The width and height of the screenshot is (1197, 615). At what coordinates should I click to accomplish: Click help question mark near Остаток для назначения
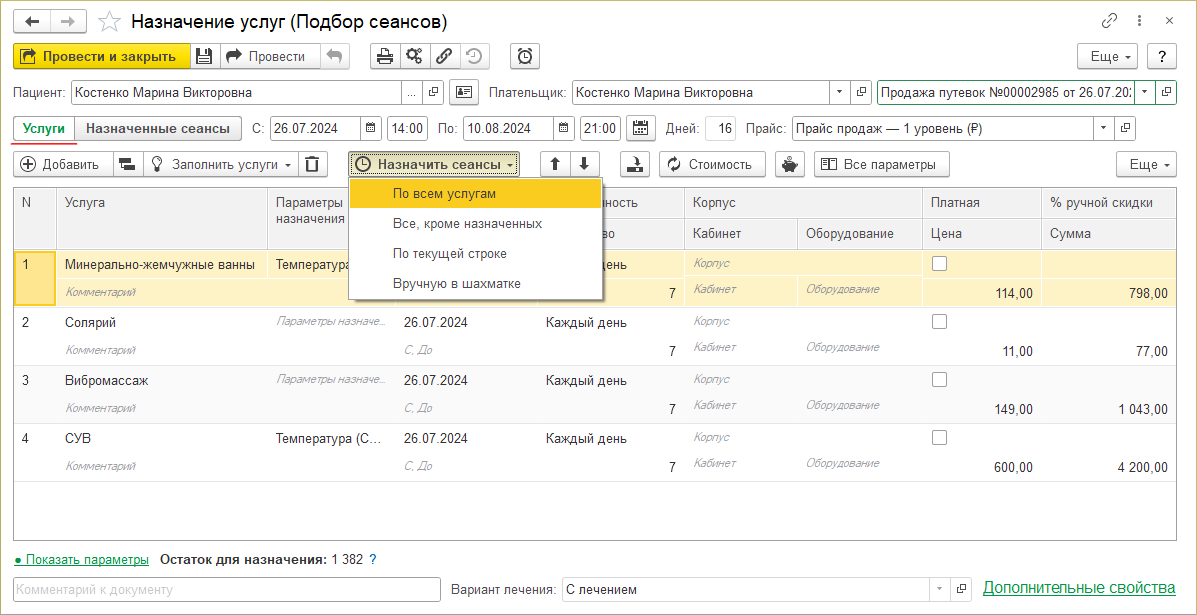tap(373, 559)
